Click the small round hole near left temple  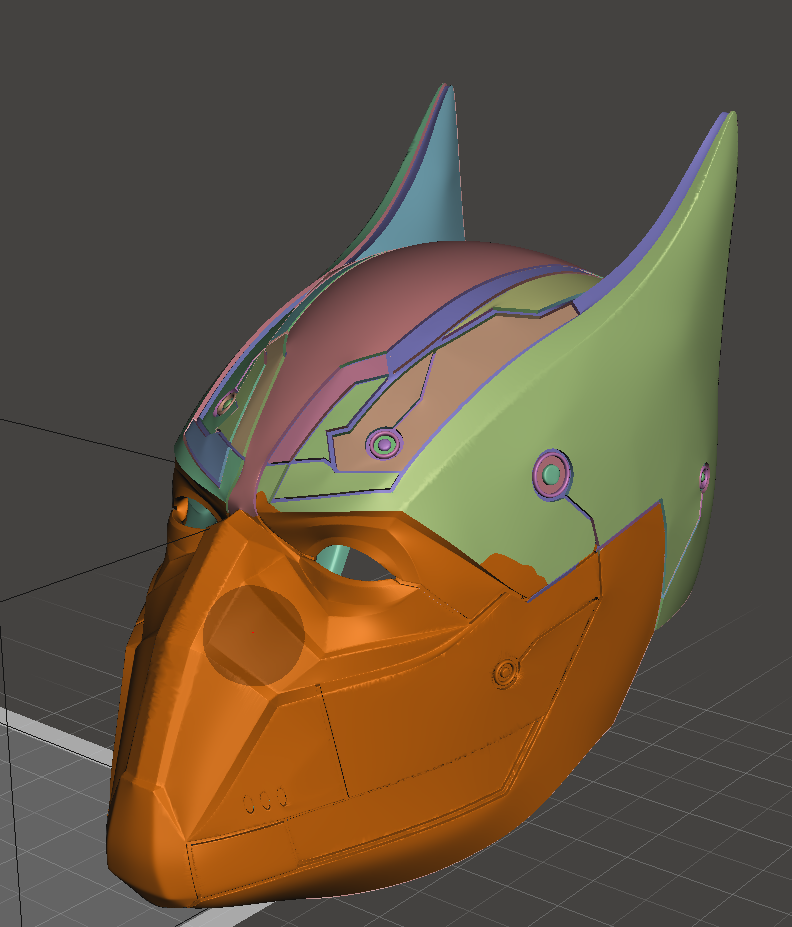pyautogui.click(x=183, y=508)
